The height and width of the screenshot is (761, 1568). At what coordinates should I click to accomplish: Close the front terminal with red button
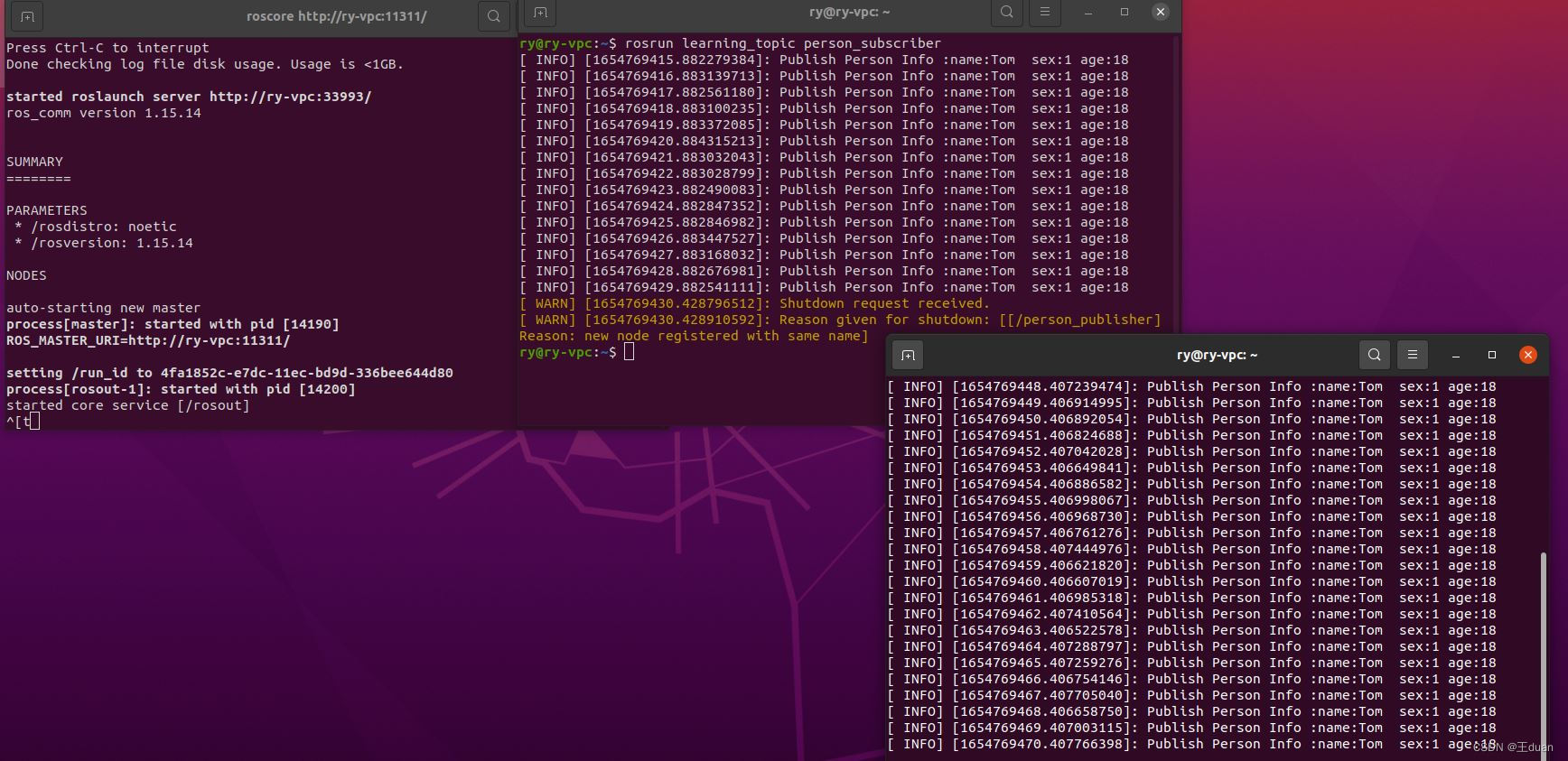[x=1528, y=355]
